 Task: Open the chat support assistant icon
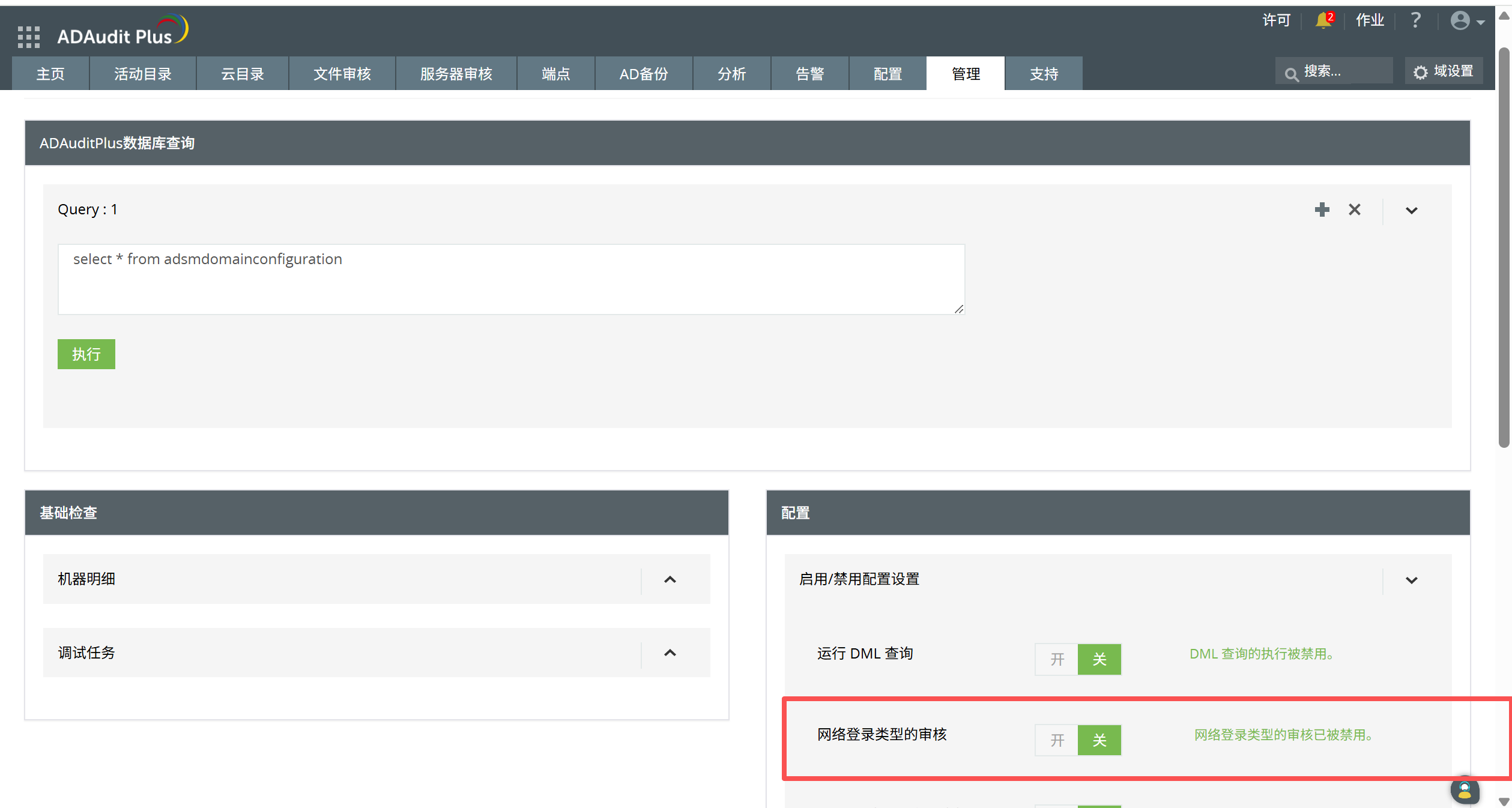[x=1465, y=790]
